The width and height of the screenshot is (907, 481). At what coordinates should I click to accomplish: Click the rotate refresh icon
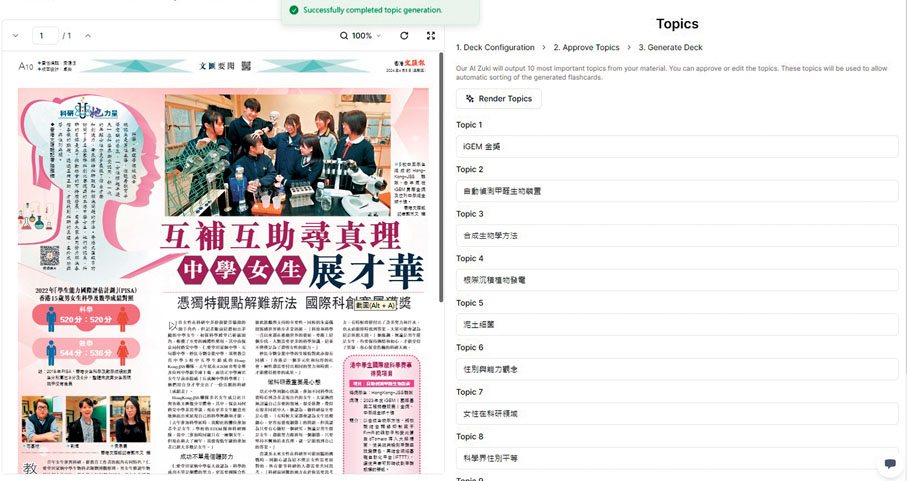click(x=404, y=36)
